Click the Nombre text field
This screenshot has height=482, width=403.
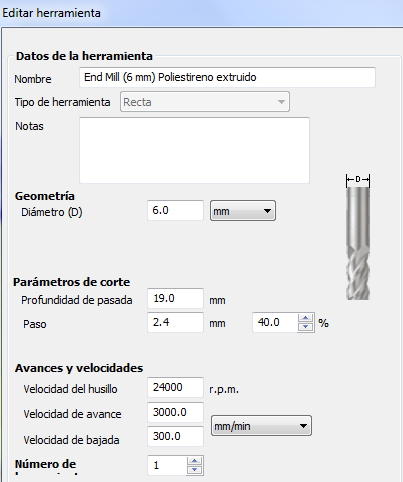point(227,77)
